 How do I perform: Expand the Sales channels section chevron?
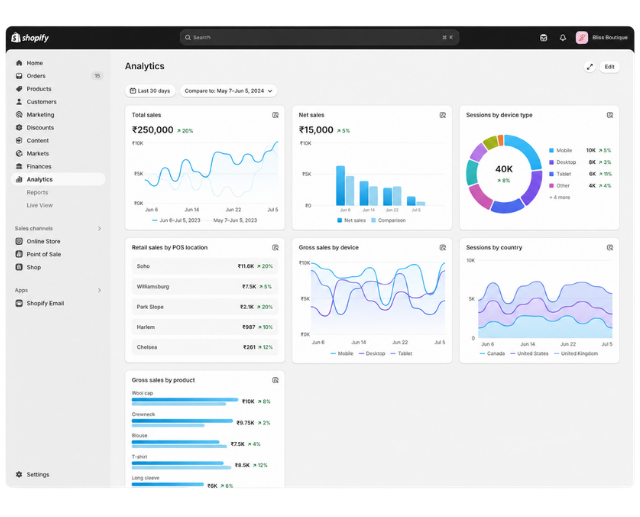[x=99, y=229]
